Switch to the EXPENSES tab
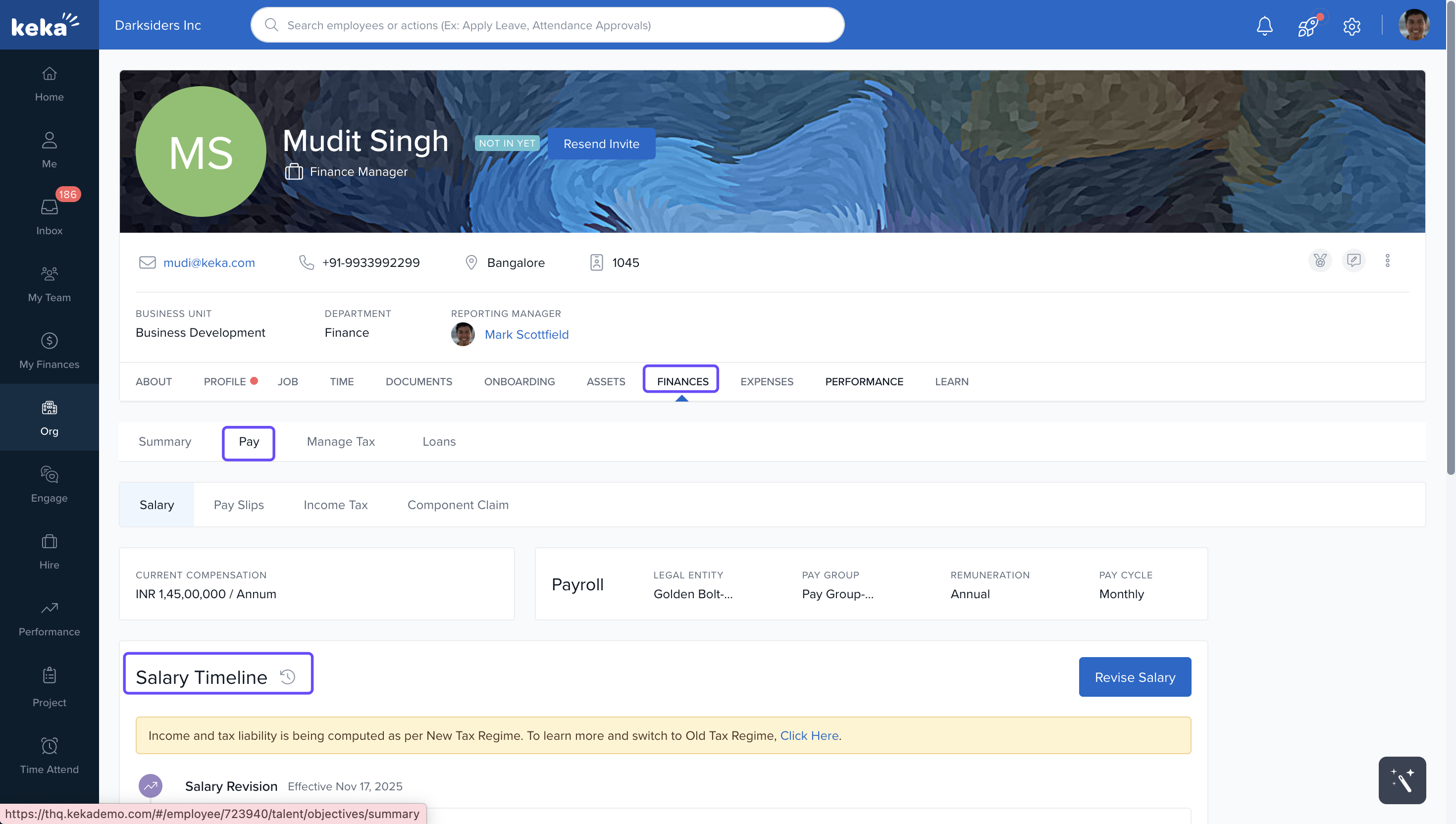Viewport: 1456px width, 824px height. coord(766,381)
